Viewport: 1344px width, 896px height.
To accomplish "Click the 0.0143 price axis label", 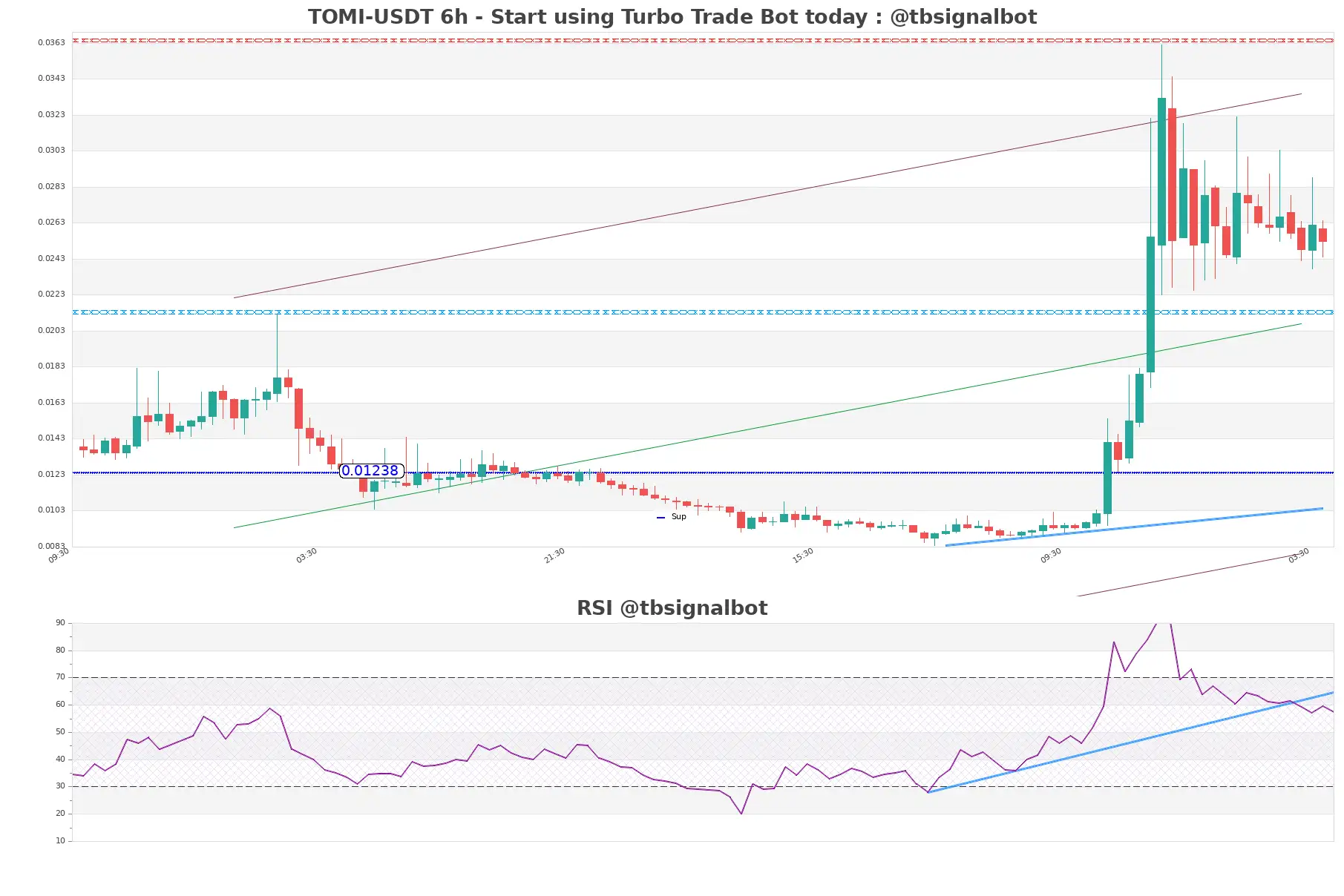I will point(51,438).
